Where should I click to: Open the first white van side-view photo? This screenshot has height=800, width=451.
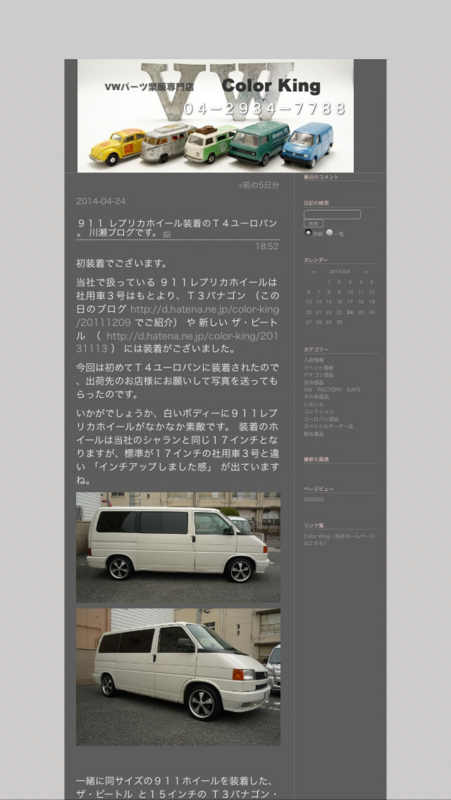tap(178, 547)
